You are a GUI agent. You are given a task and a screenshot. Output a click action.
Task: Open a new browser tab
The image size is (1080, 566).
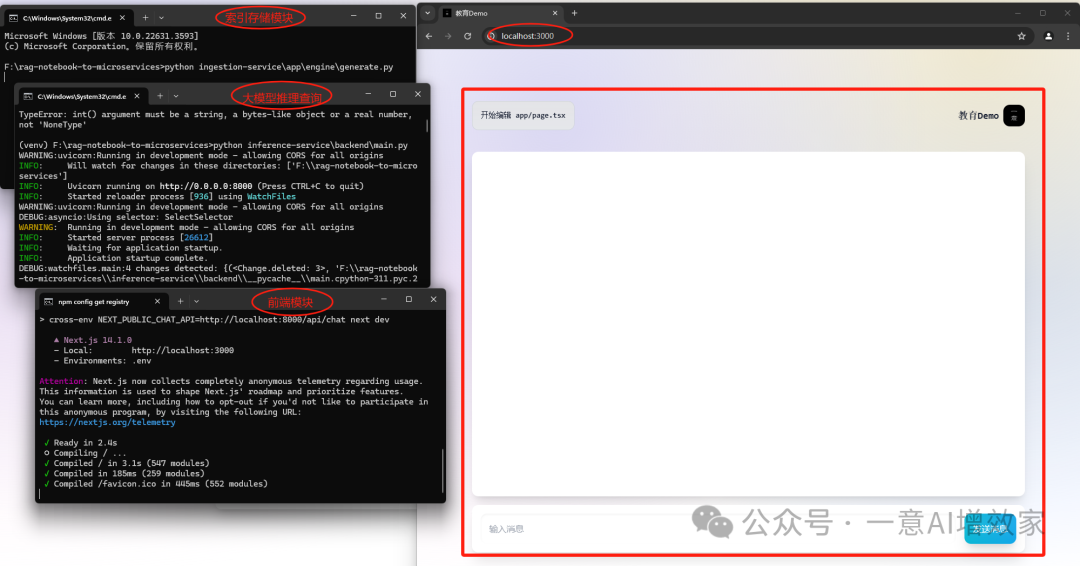click(x=574, y=13)
